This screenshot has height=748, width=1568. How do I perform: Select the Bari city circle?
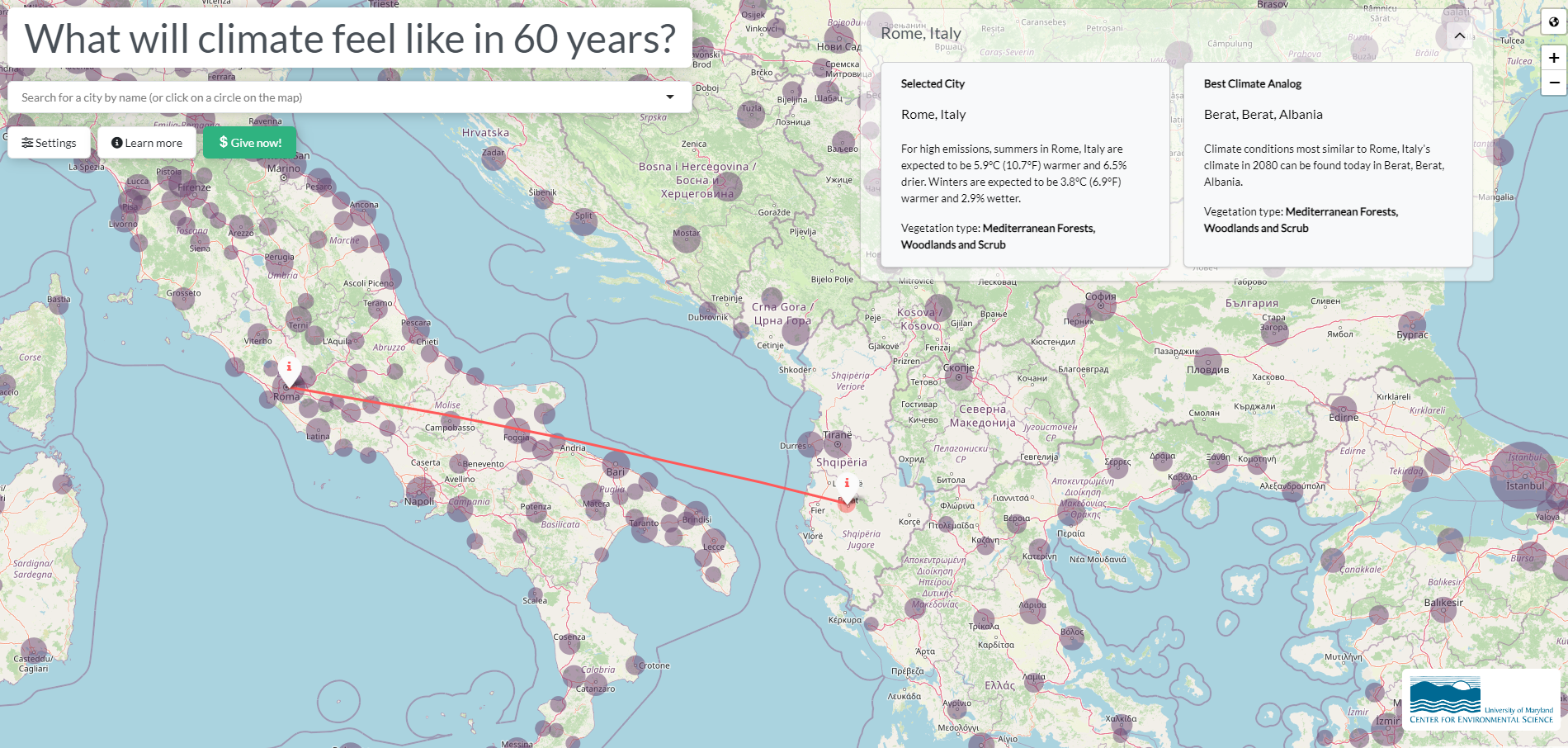pyautogui.click(x=616, y=463)
